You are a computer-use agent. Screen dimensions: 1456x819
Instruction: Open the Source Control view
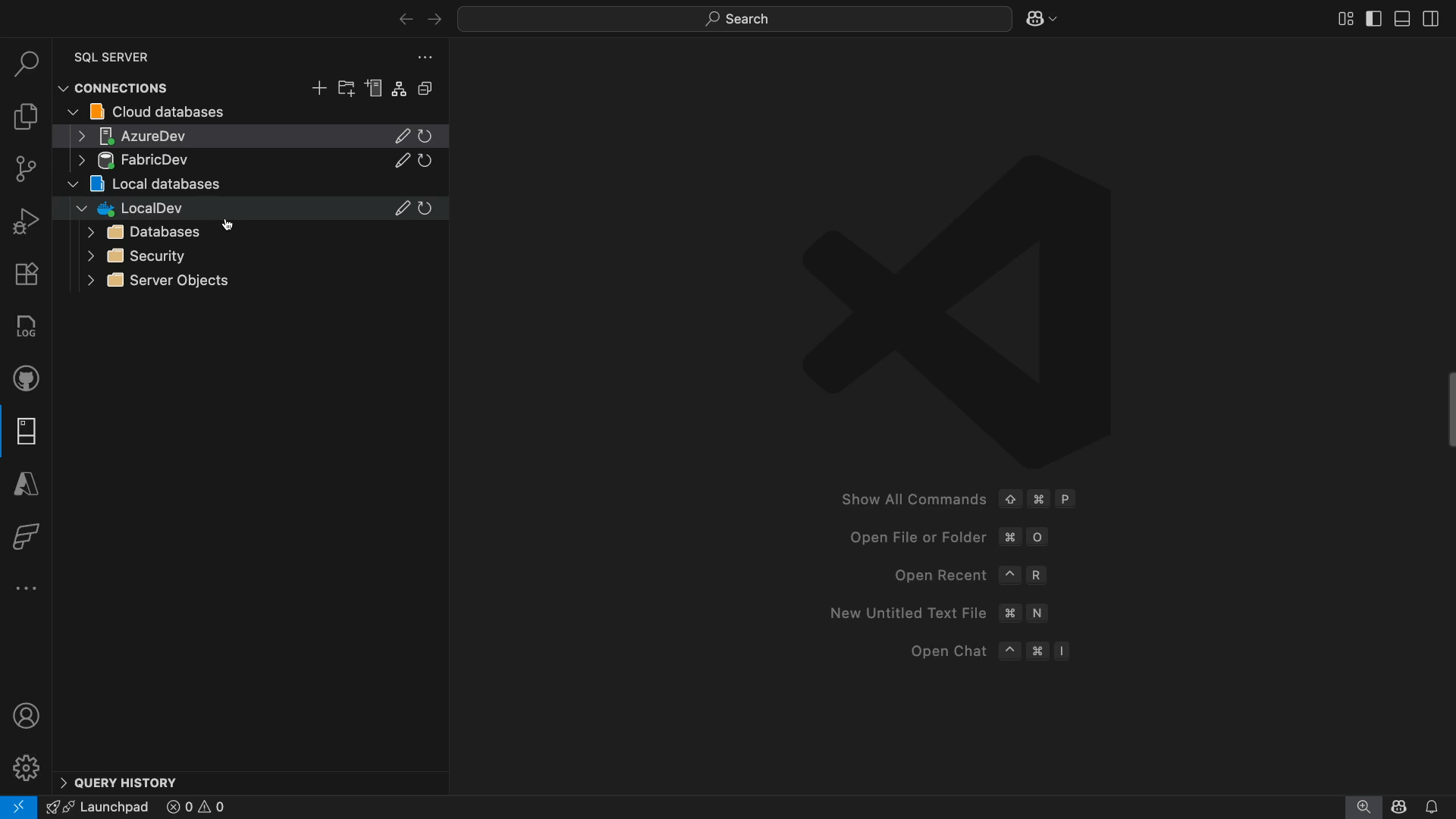click(27, 169)
